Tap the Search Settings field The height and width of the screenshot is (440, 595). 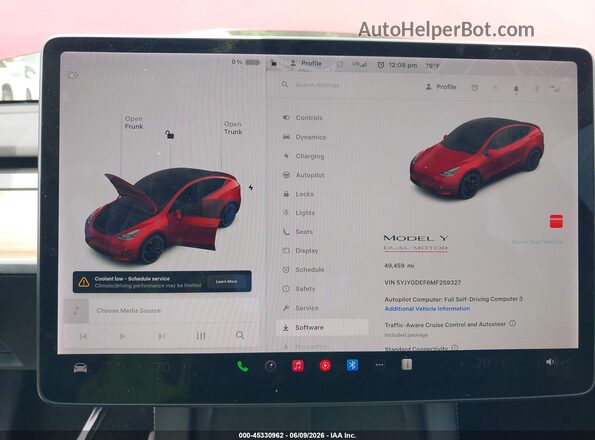(x=317, y=85)
